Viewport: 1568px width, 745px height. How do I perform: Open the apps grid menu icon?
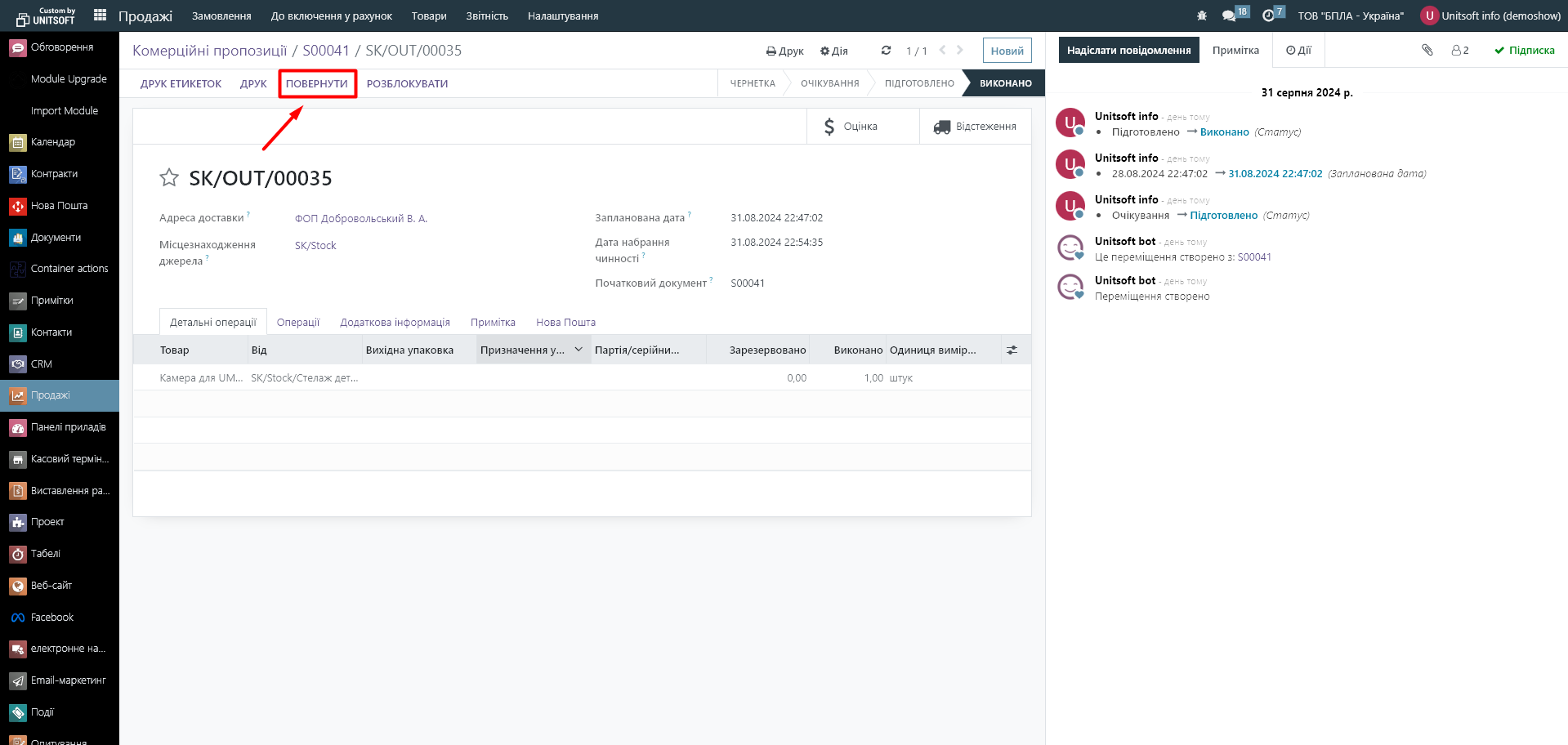pyautogui.click(x=101, y=15)
